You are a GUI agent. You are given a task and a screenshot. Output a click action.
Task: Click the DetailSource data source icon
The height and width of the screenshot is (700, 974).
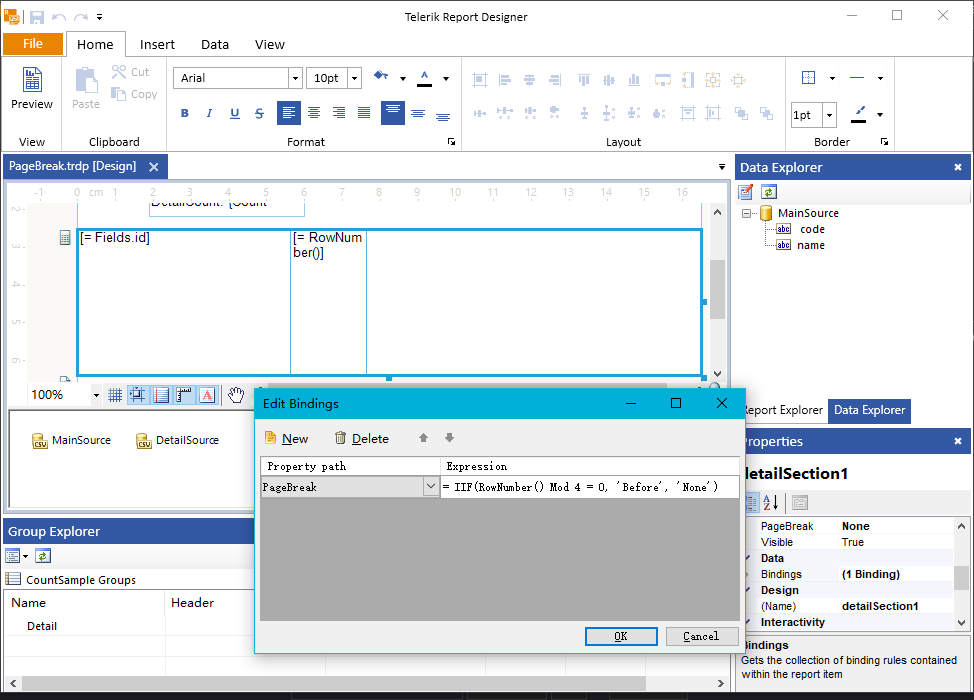pos(144,441)
